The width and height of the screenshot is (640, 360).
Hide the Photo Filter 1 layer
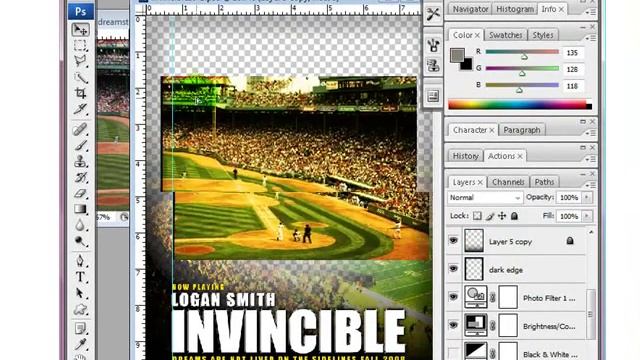(453, 297)
